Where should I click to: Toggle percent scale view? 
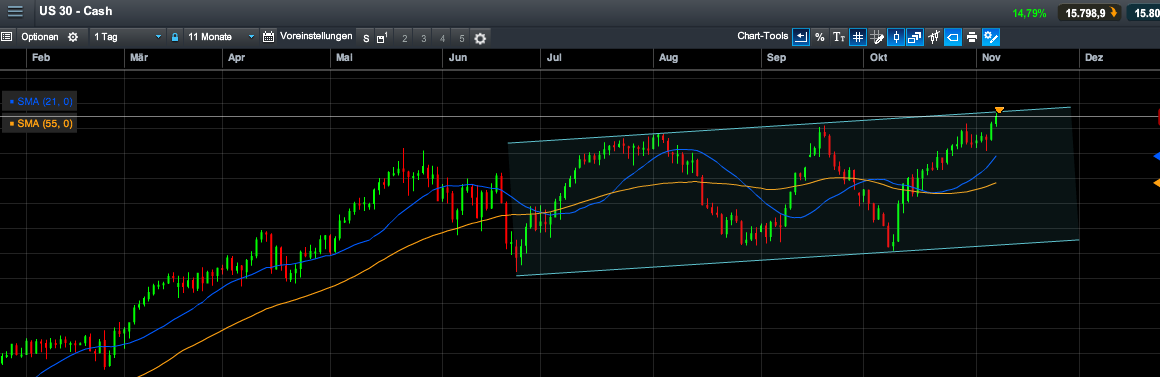tap(820, 37)
